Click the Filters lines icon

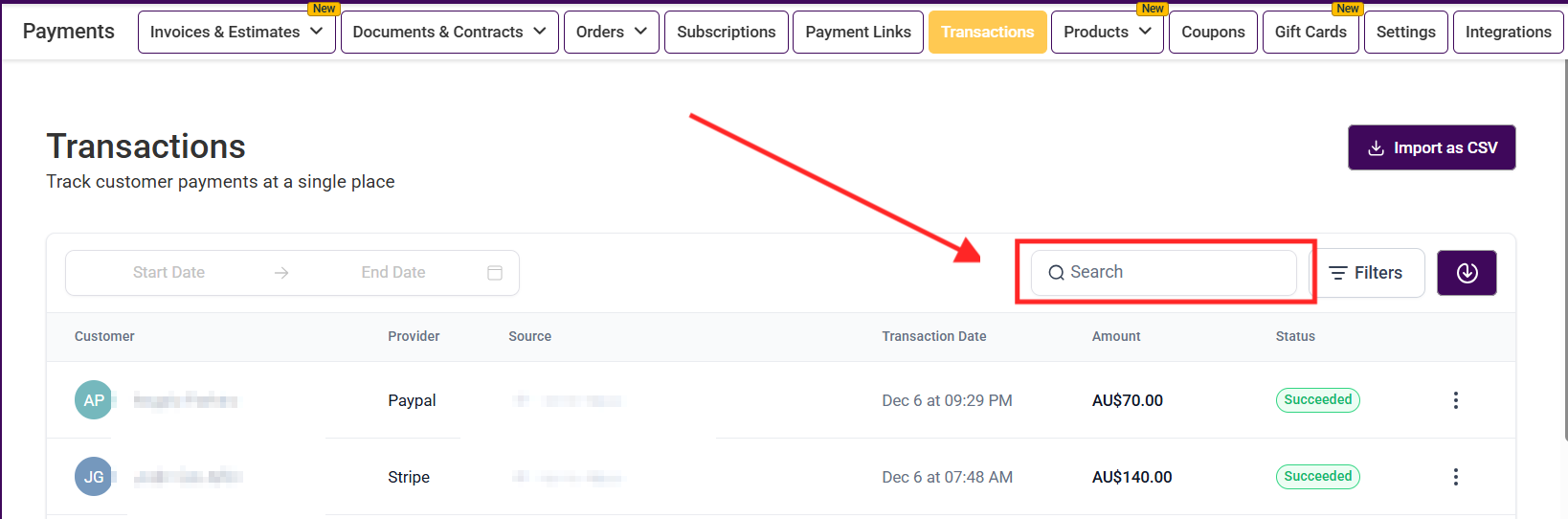1338,273
